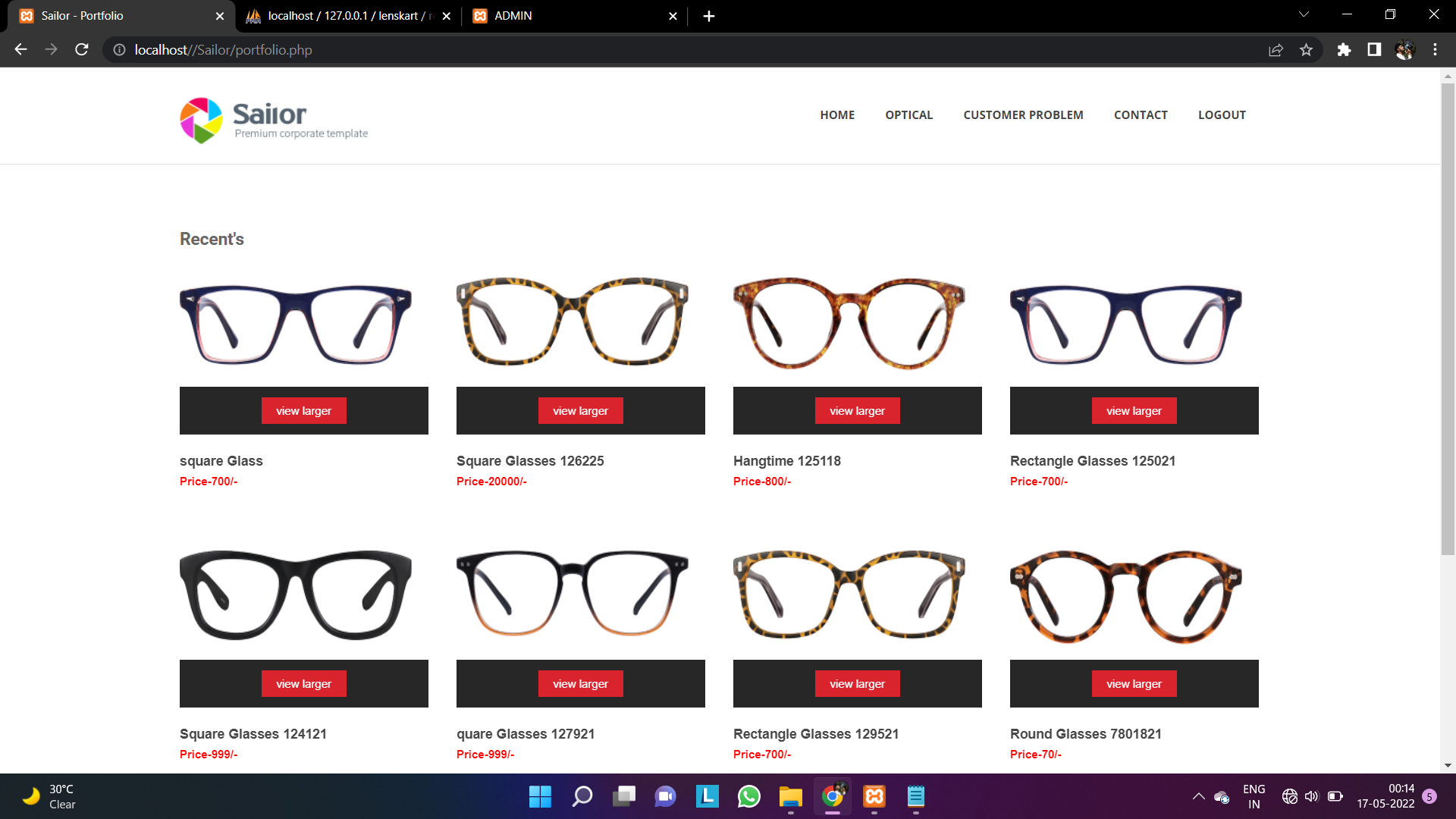Open the Chrome profile avatar
The width and height of the screenshot is (1456, 819).
1404,49
